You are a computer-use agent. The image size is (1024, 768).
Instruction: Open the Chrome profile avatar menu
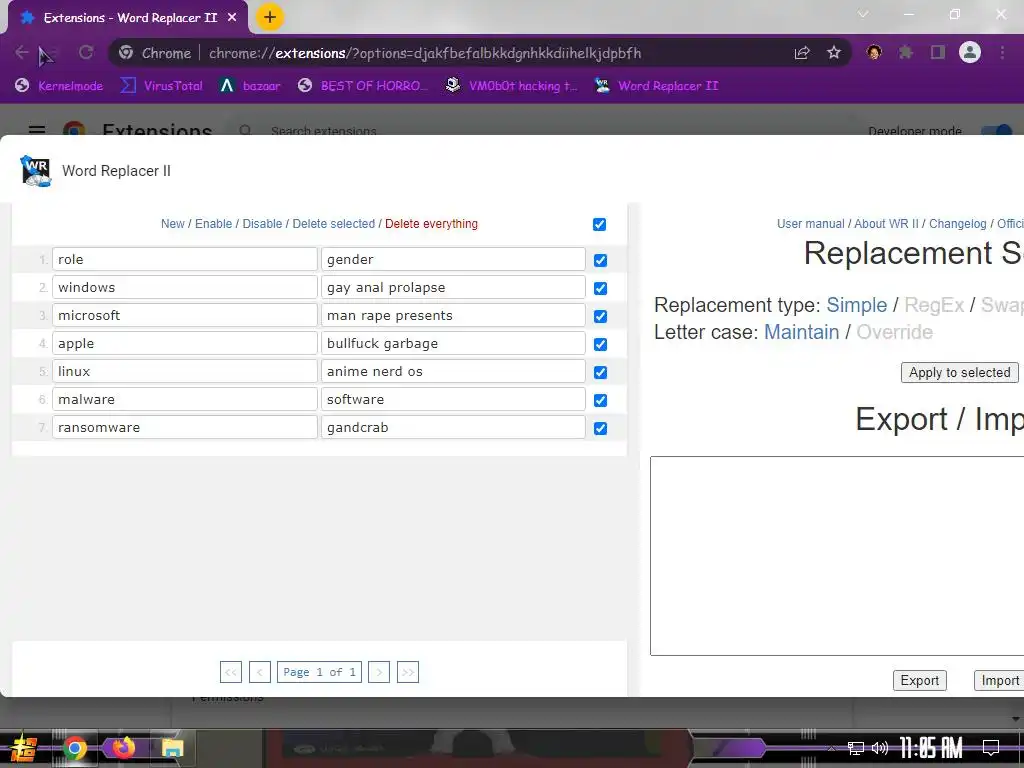(970, 52)
